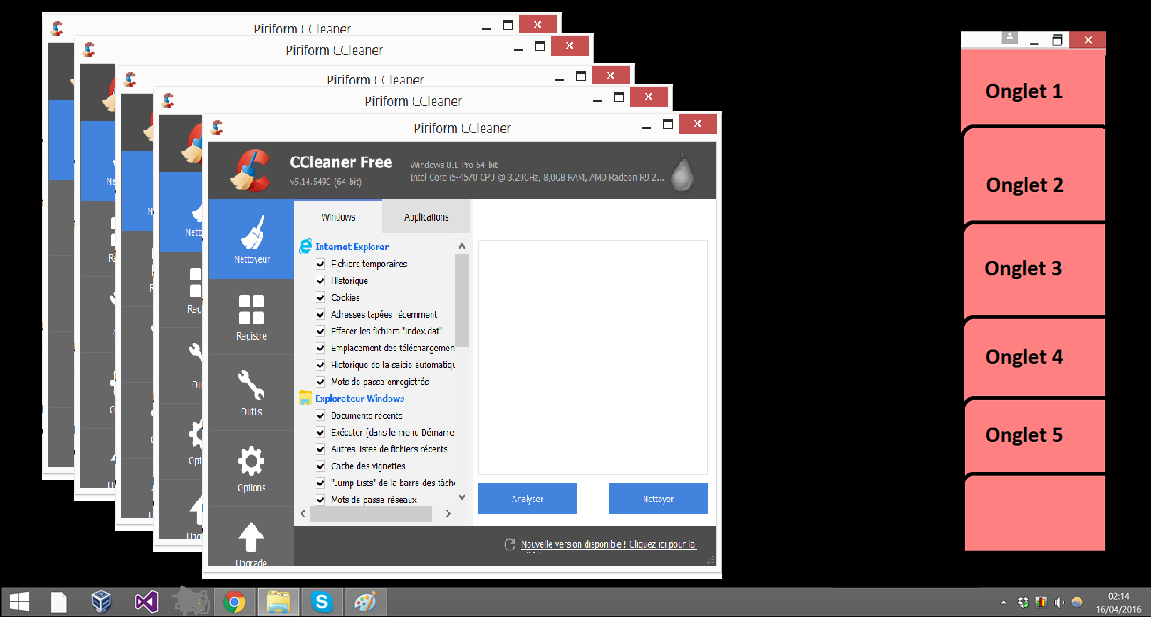Switch to the Applications tab
1152x619 pixels.
coord(426,216)
